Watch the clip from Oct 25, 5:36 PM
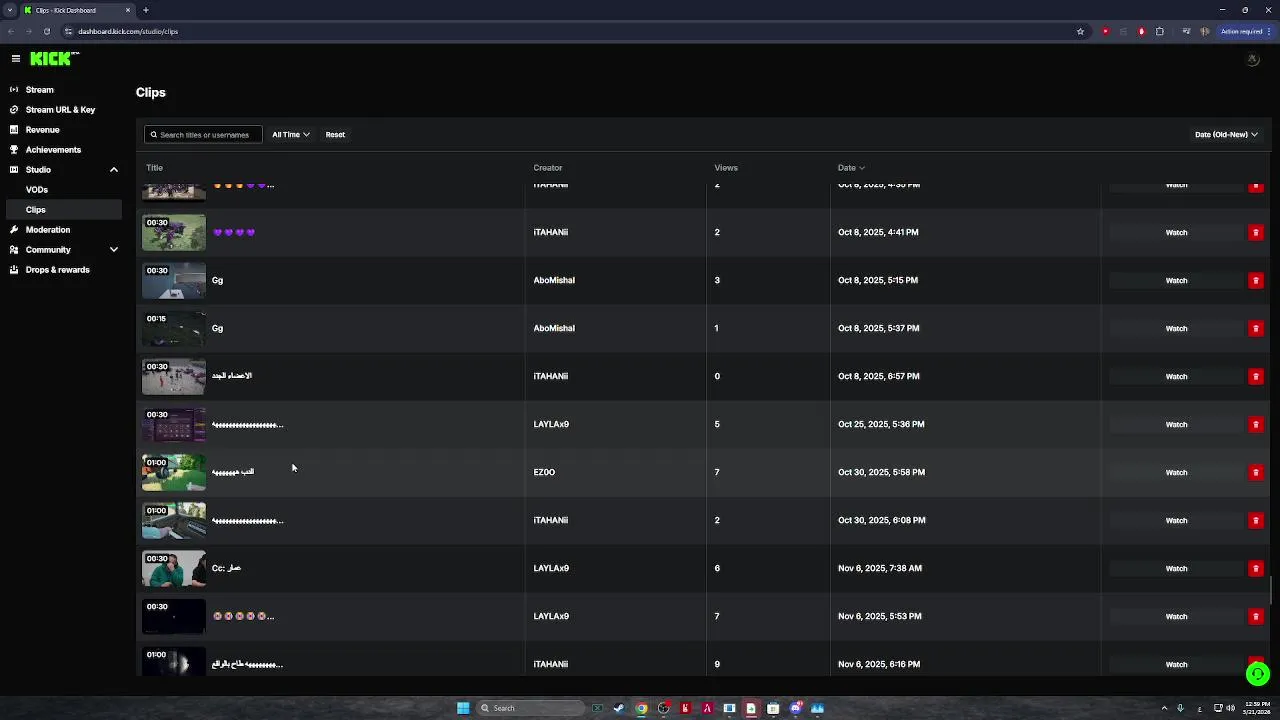Viewport: 1280px width, 720px height. tap(1176, 424)
